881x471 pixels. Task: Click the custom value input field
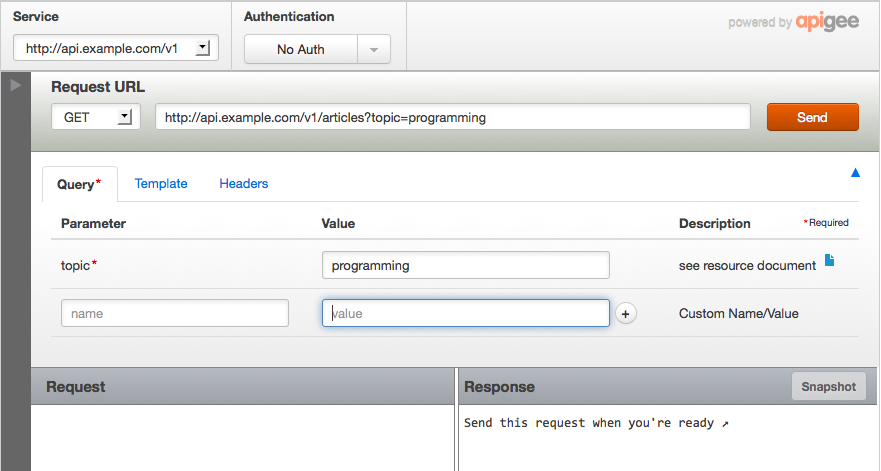point(466,313)
